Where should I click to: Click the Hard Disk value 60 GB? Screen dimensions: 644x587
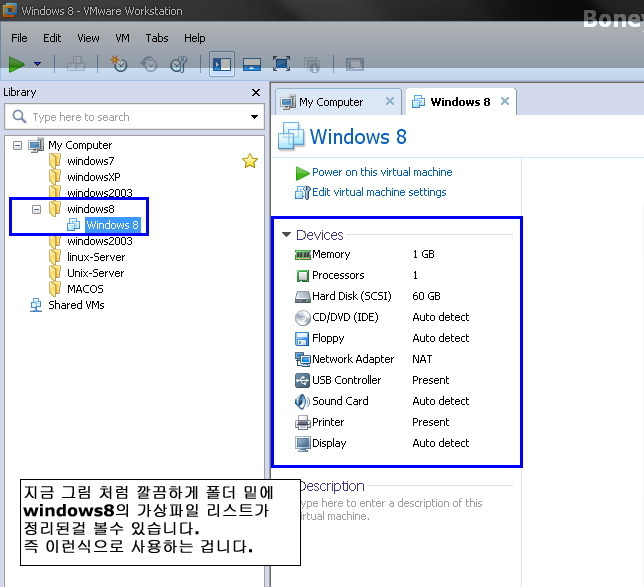click(x=426, y=296)
